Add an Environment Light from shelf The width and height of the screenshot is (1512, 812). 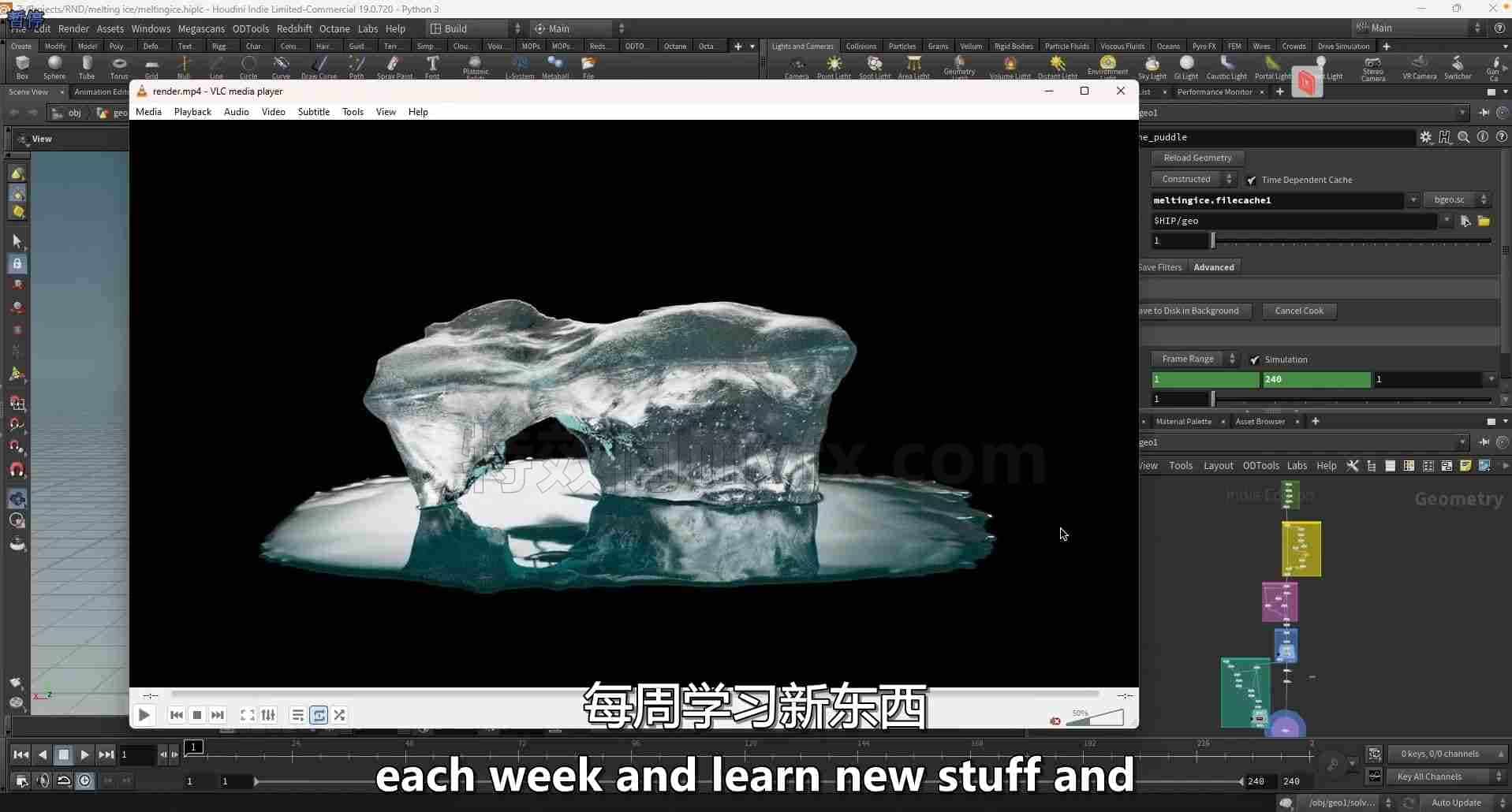click(1108, 67)
